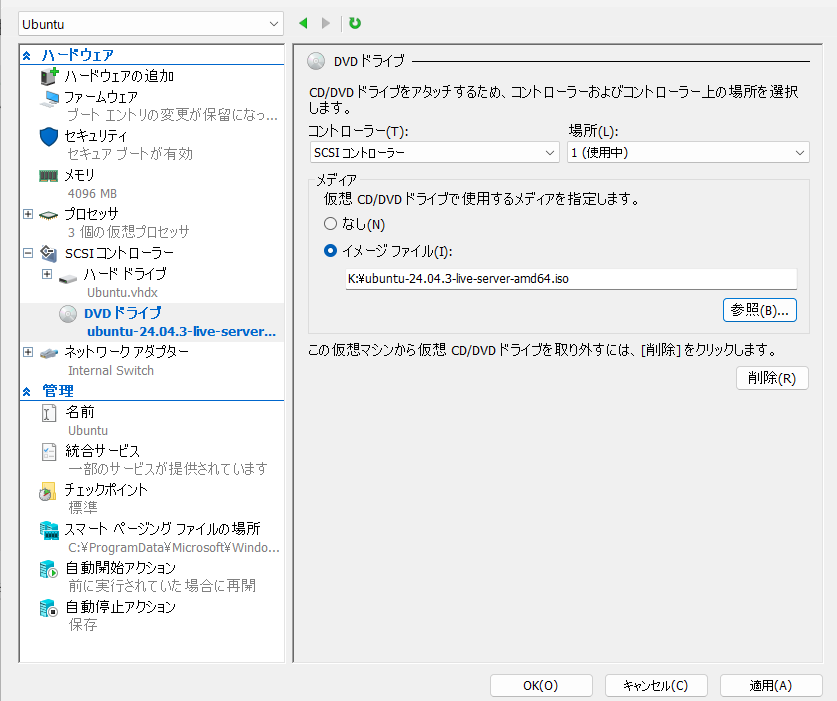Viewport: 837px width, 701px height.
Task: Open the Integration Services (統合サービス) icon
Action: point(49,452)
